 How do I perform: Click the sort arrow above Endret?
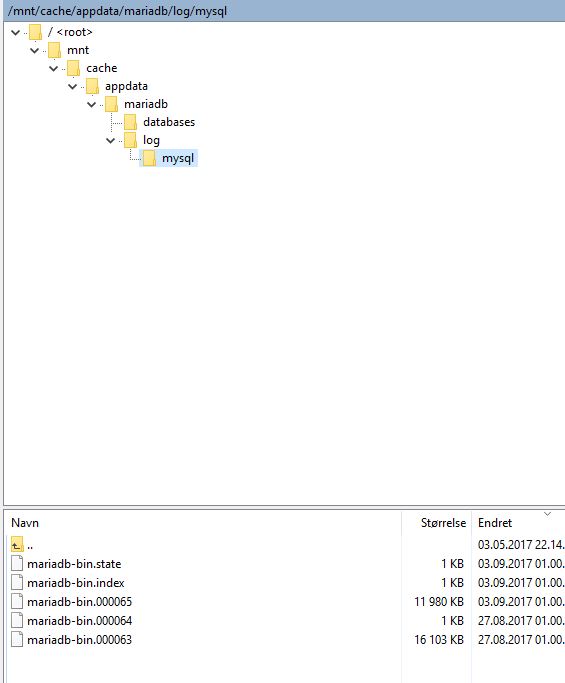(x=548, y=514)
